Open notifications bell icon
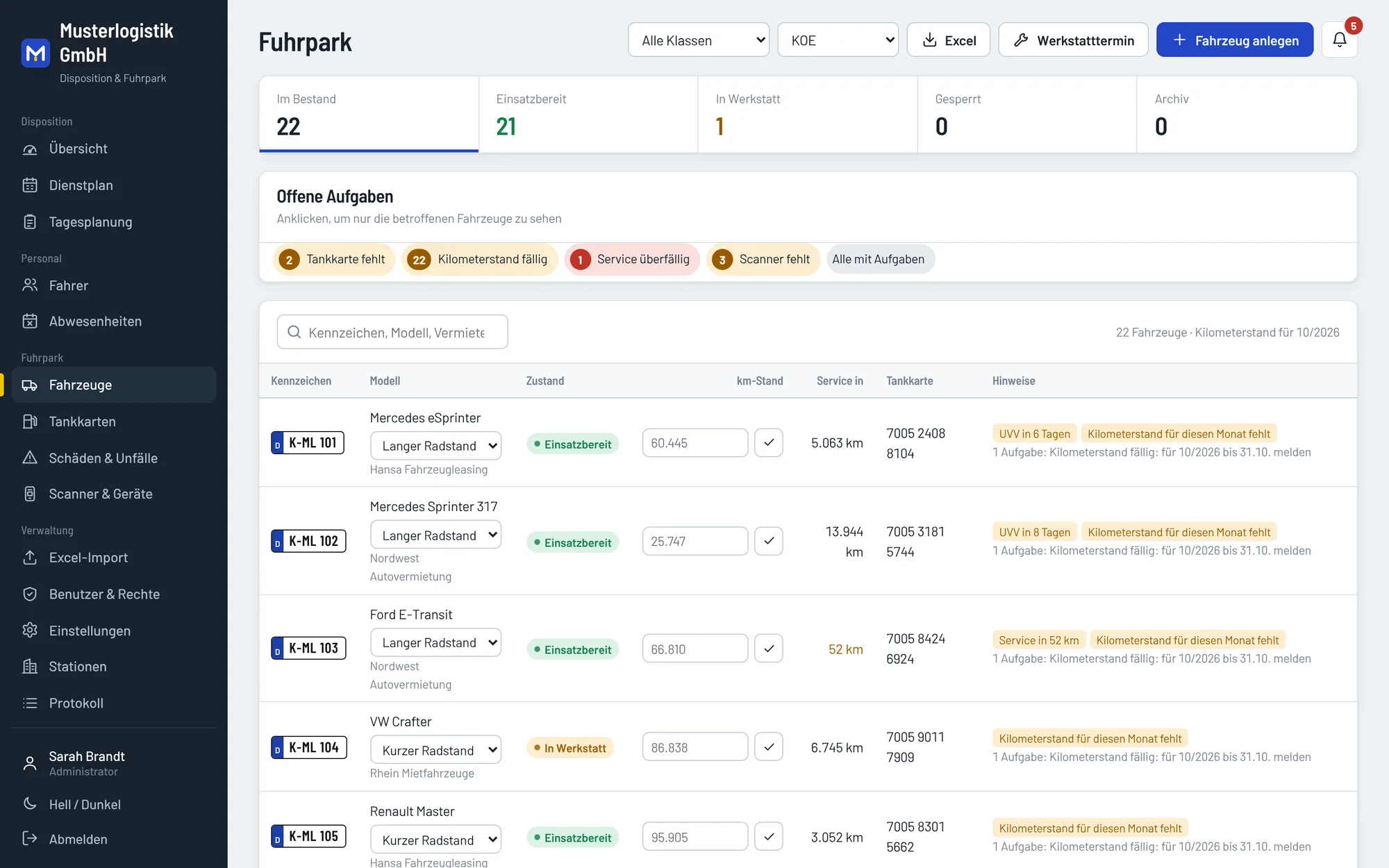The height and width of the screenshot is (868, 1389). (1339, 40)
